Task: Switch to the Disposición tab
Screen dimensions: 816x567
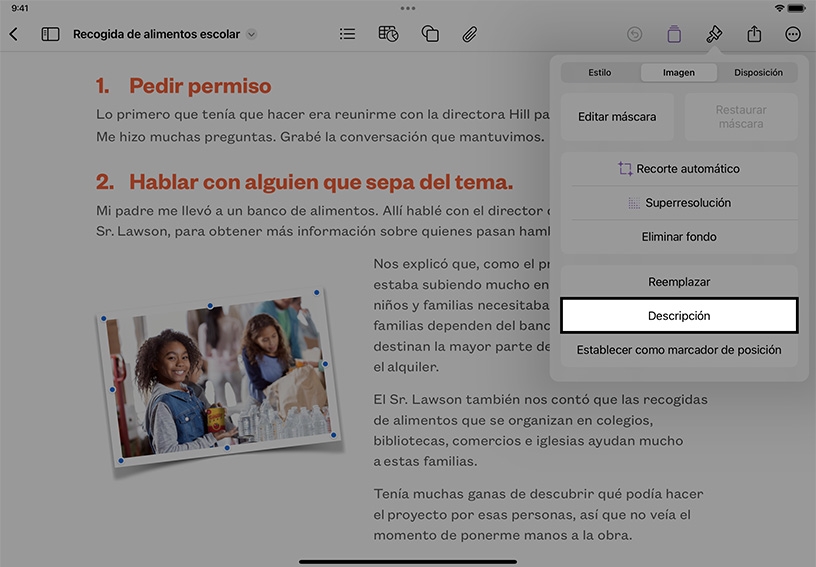Action: 758,72
